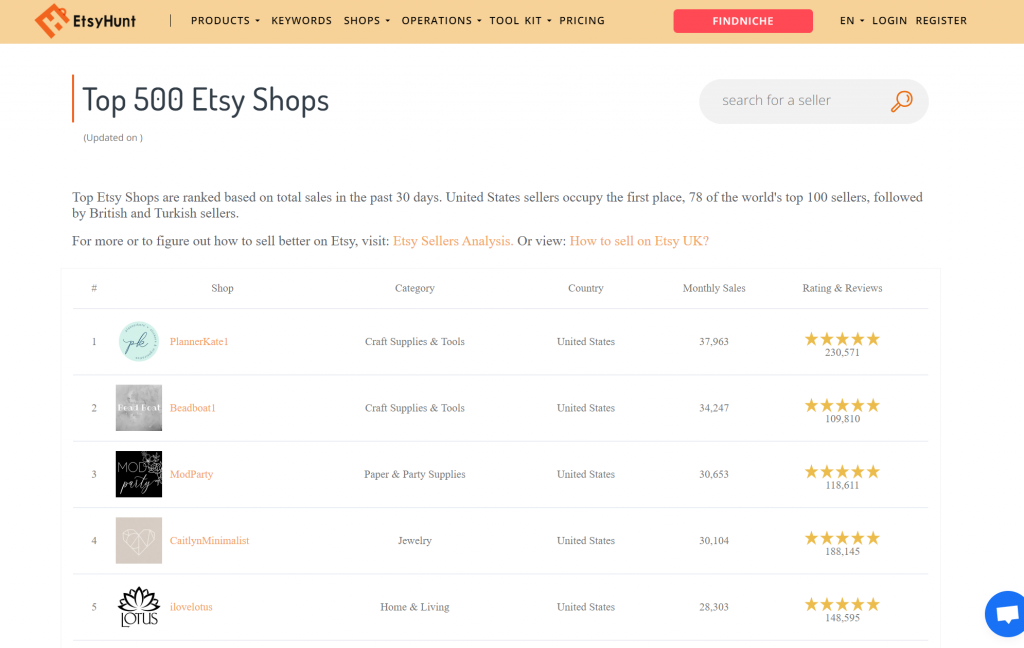Click the Beadboat1 shop thumbnail
Screen dimensions: 1024x648
point(138,407)
